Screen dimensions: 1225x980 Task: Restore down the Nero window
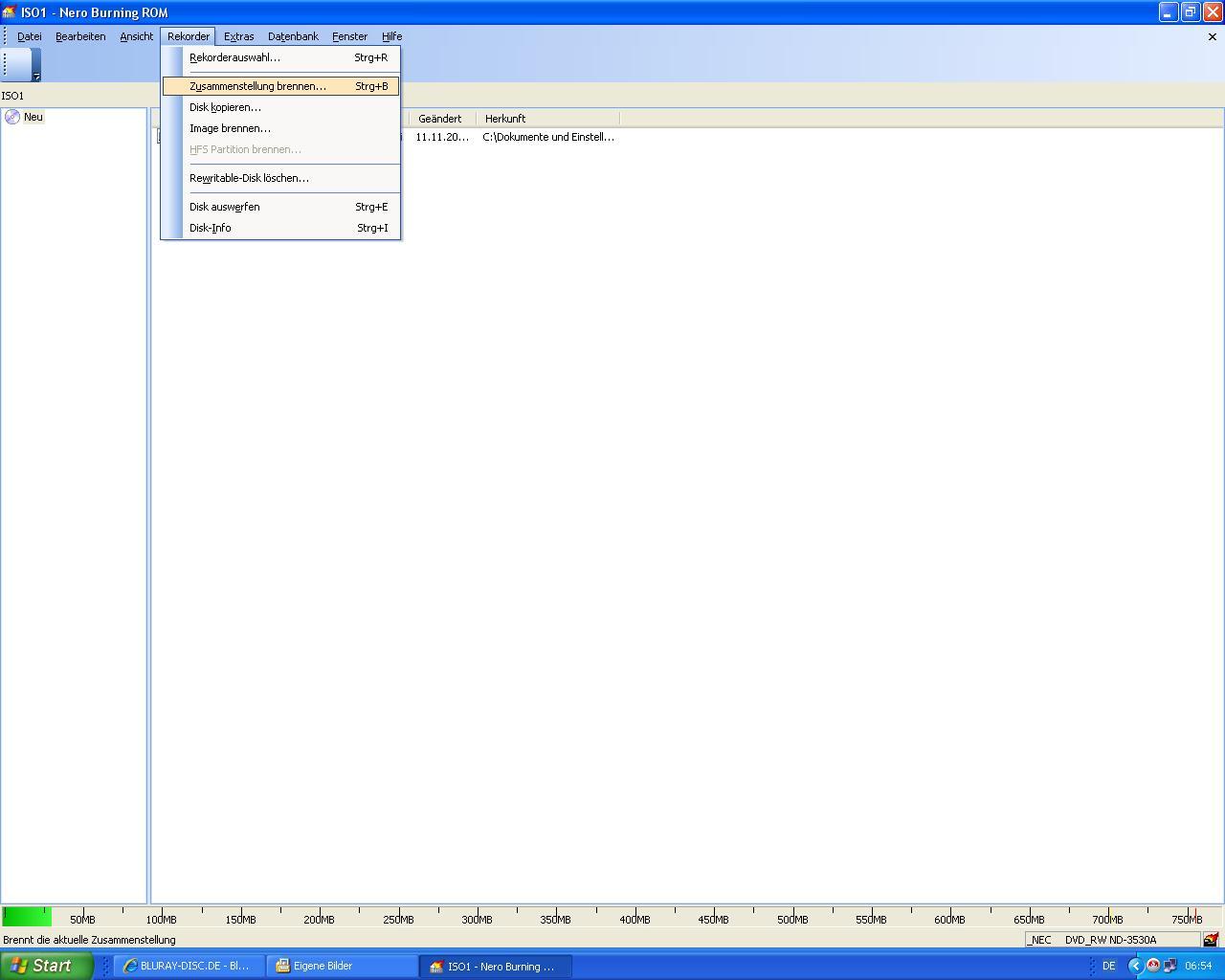click(x=1191, y=12)
